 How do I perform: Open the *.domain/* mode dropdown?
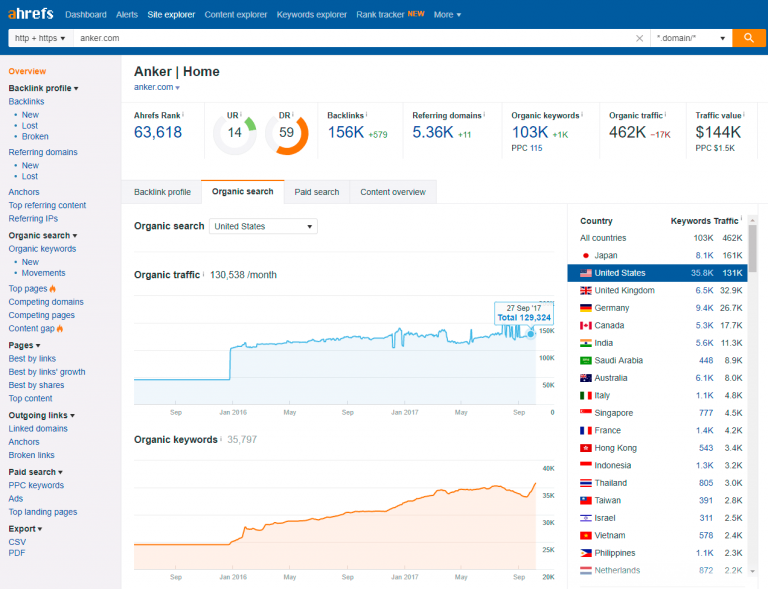coord(689,38)
